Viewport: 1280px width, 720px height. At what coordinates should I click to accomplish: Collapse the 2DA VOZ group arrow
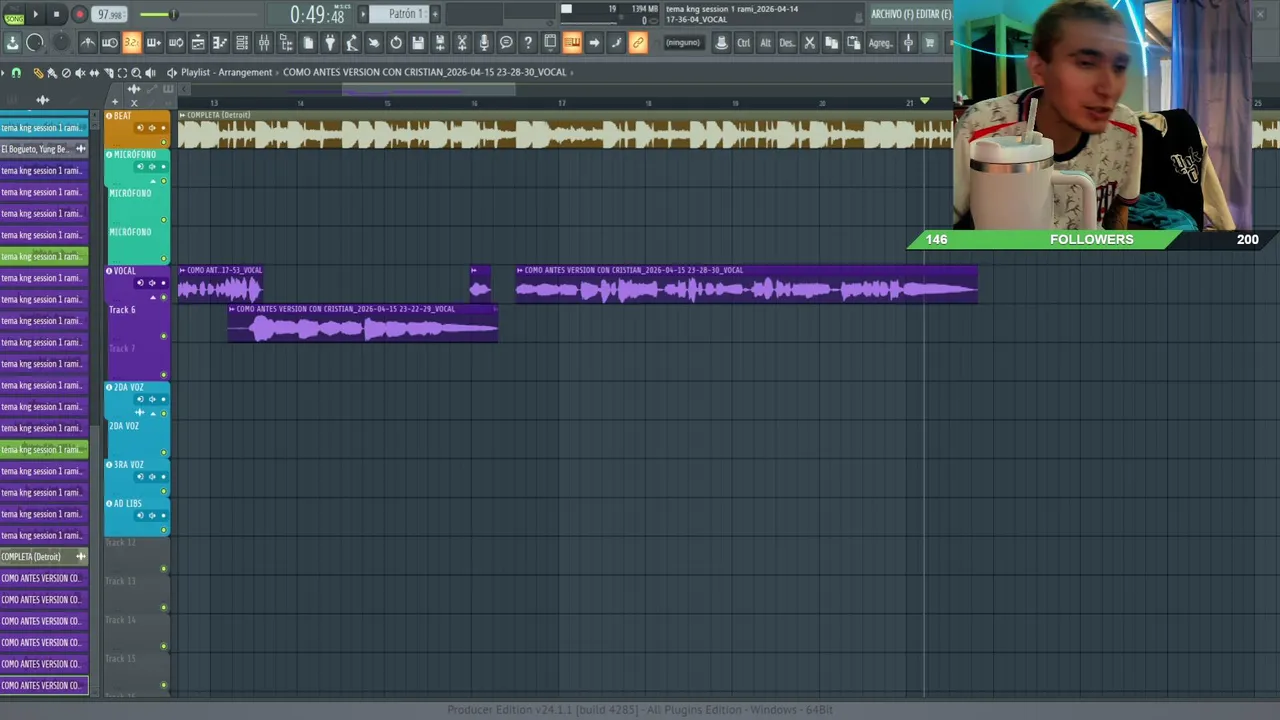153,413
